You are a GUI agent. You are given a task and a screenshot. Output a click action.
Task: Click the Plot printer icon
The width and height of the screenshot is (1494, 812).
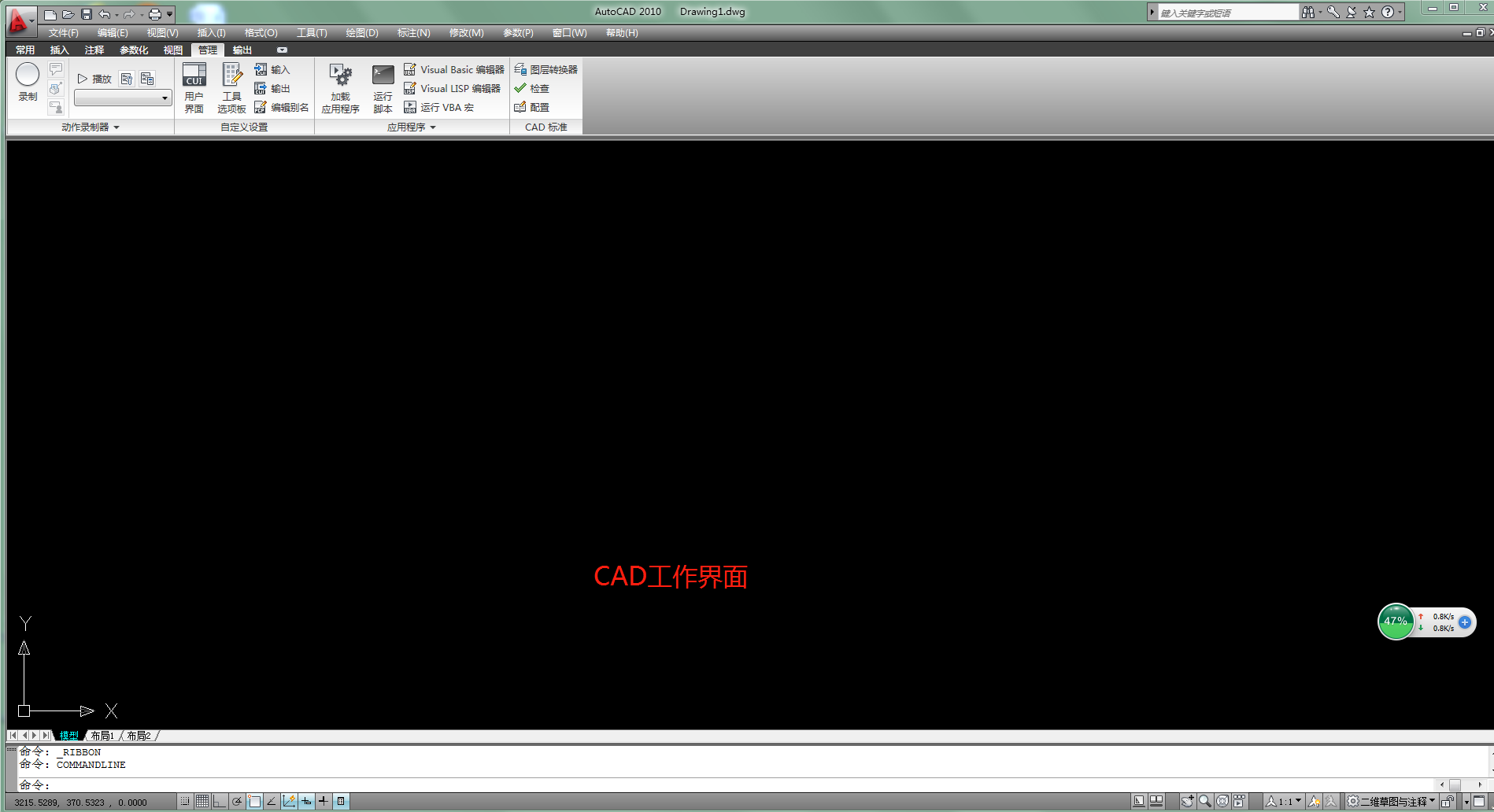tap(155, 14)
